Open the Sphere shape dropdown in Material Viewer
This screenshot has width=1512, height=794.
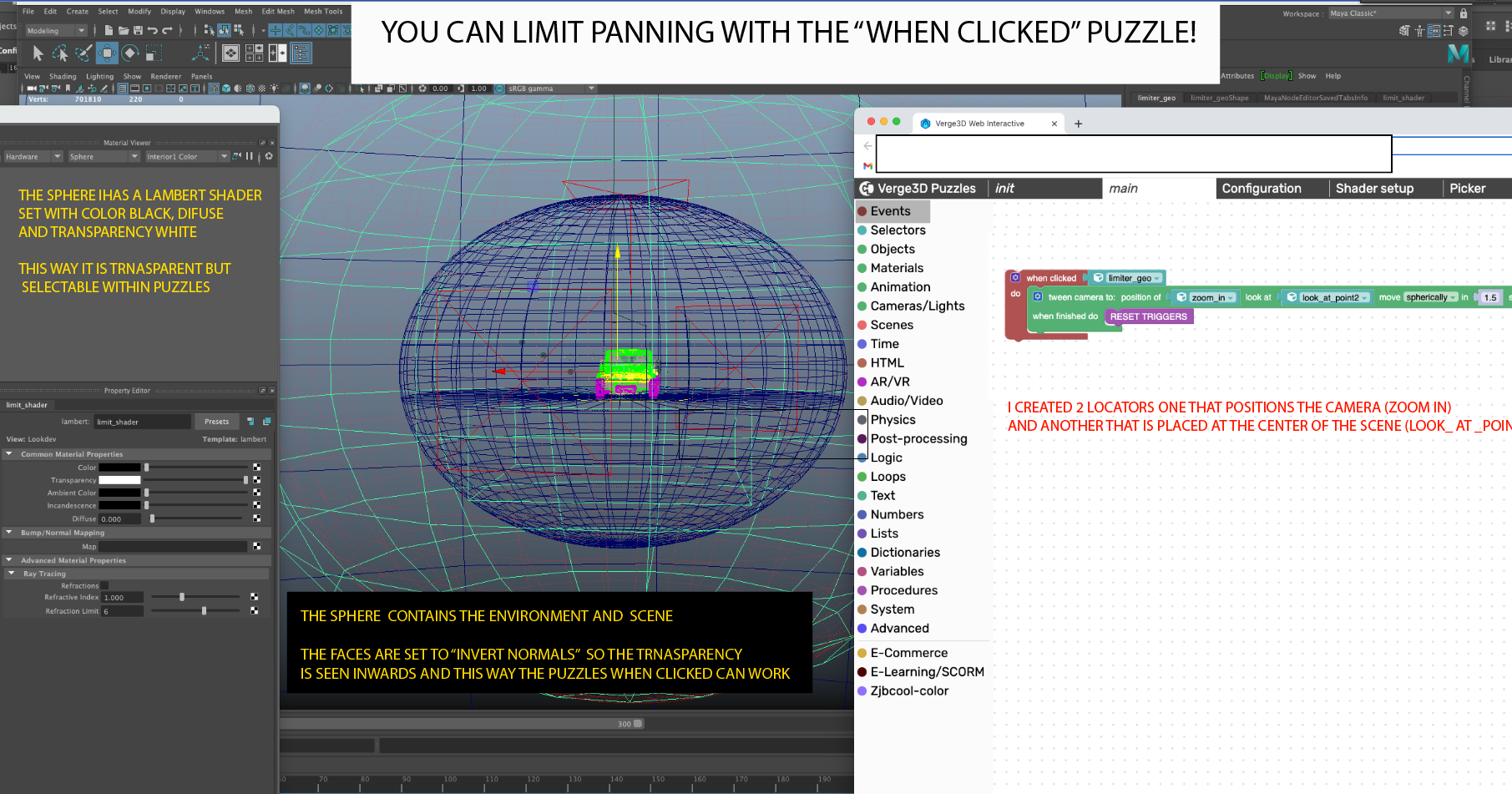[x=104, y=156]
